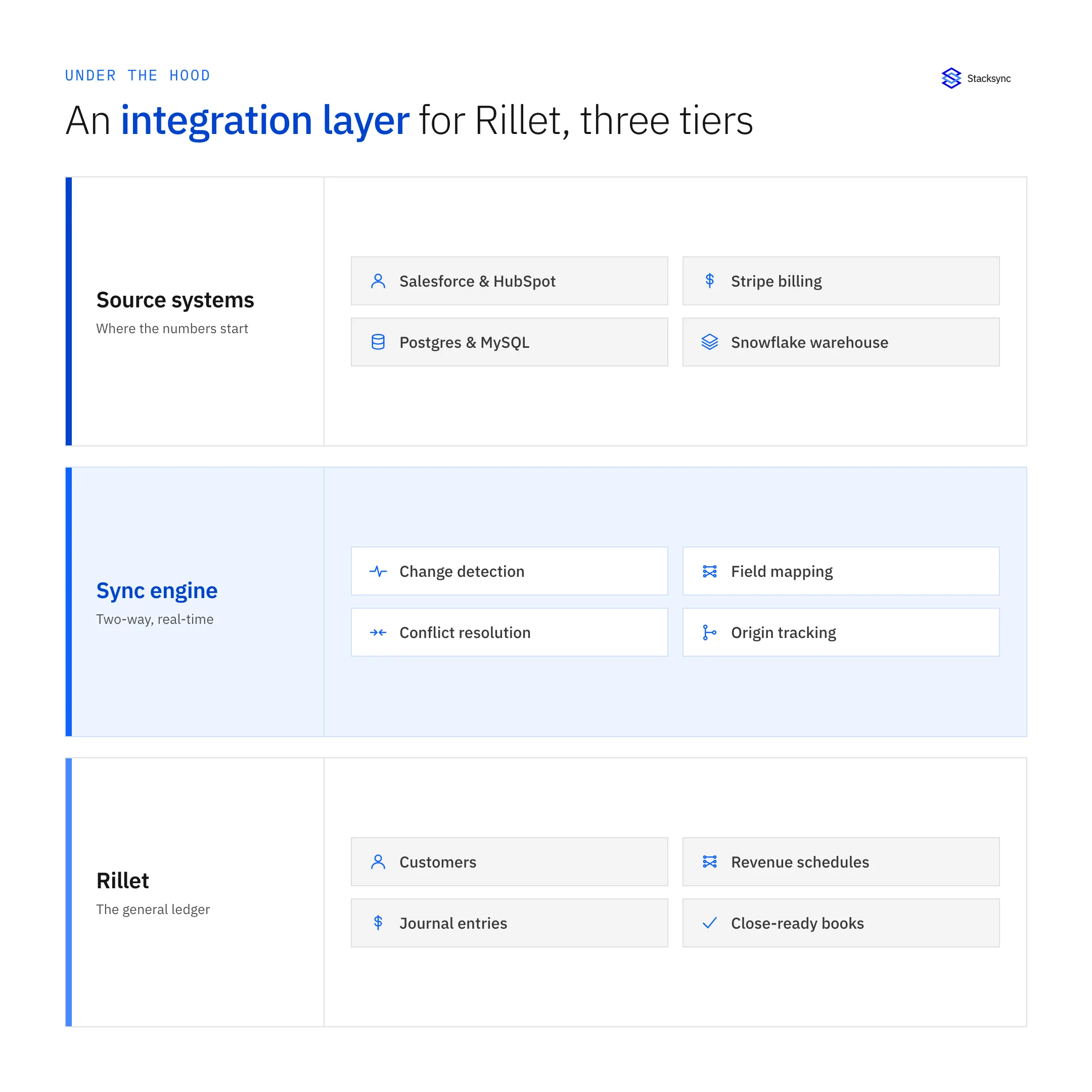Viewport: 1092px width, 1092px height.
Task: Click 'The general ledger' subtitle
Action: click(153, 909)
